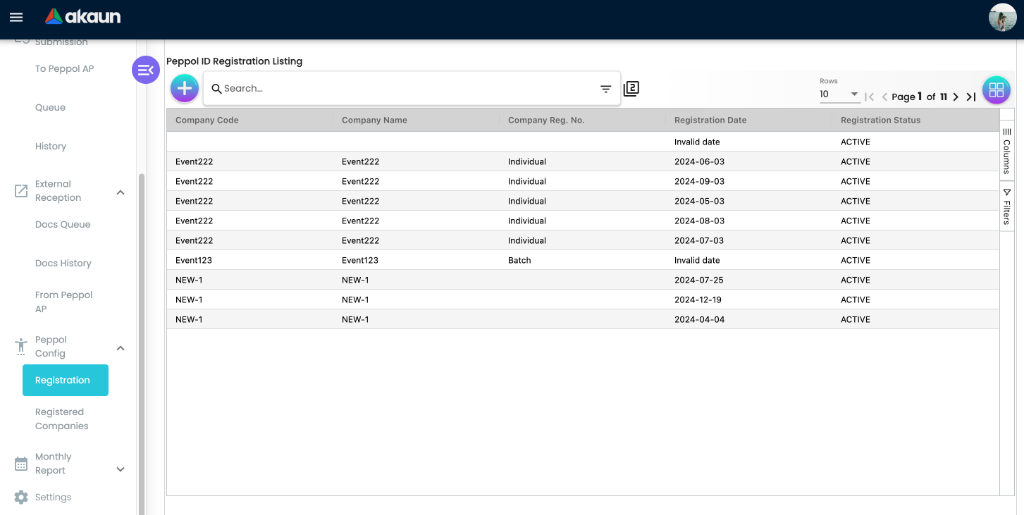Expand the Monthly Report section
1024x515 pixels.
point(120,469)
